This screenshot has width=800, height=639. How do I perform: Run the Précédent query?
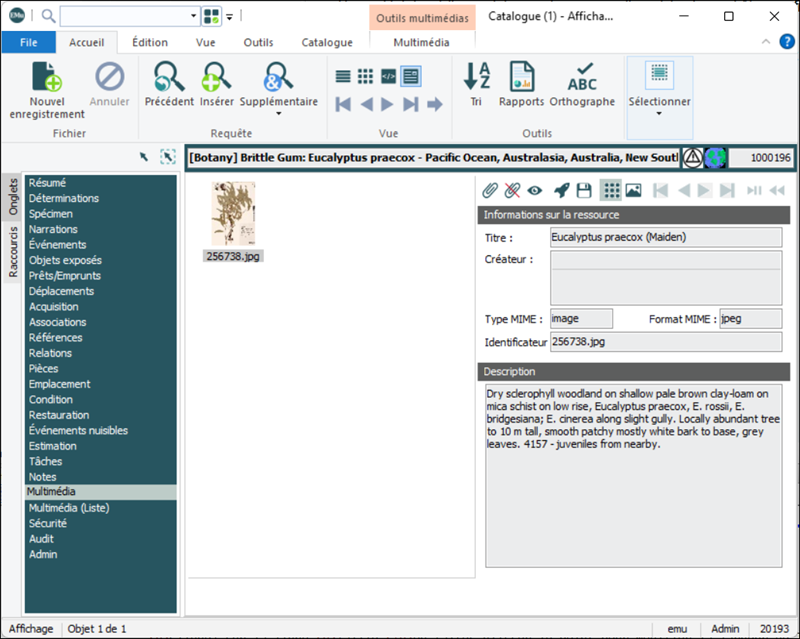coord(169,77)
